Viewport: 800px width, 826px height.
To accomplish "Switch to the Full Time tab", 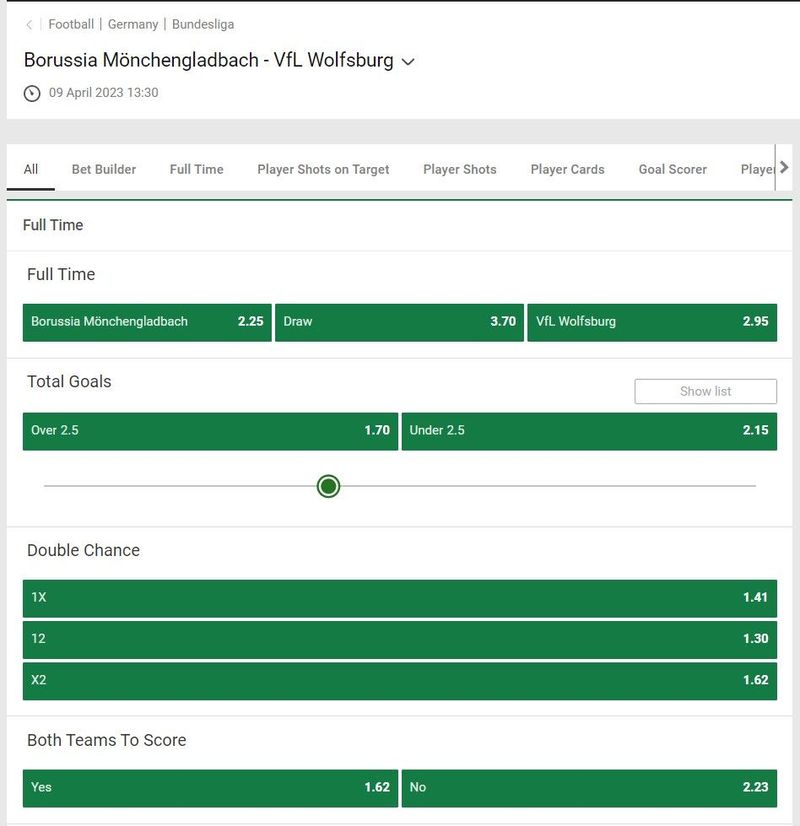I will (196, 169).
